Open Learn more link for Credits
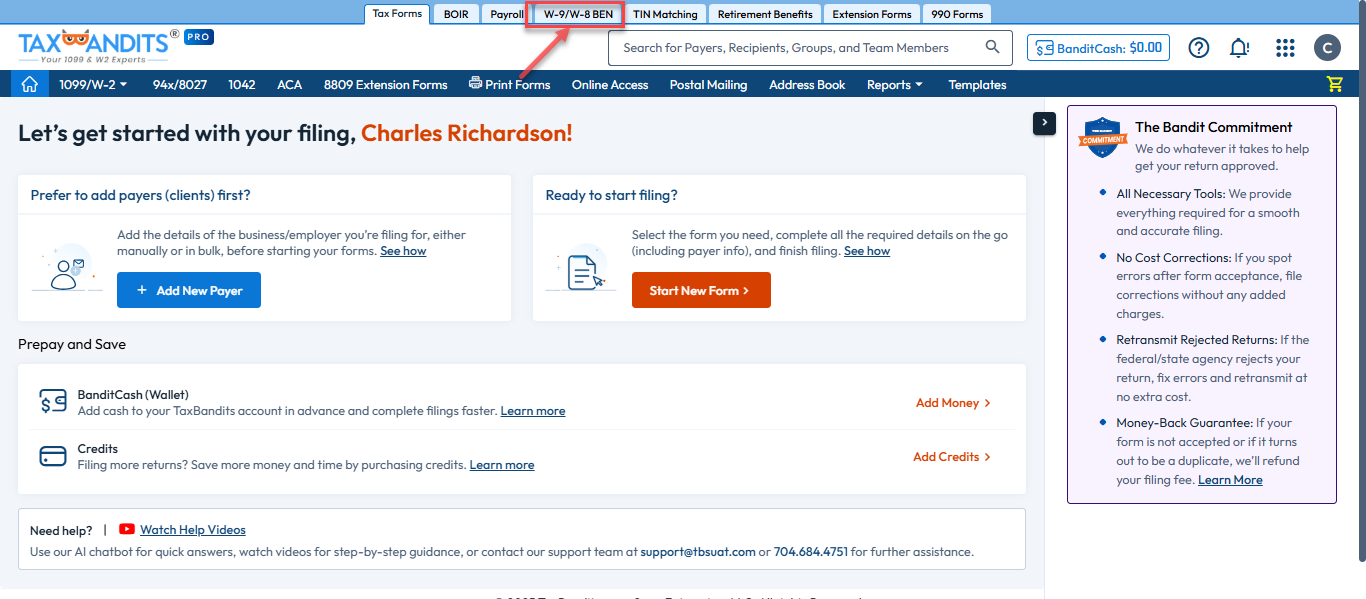1366x599 pixels. coord(502,465)
